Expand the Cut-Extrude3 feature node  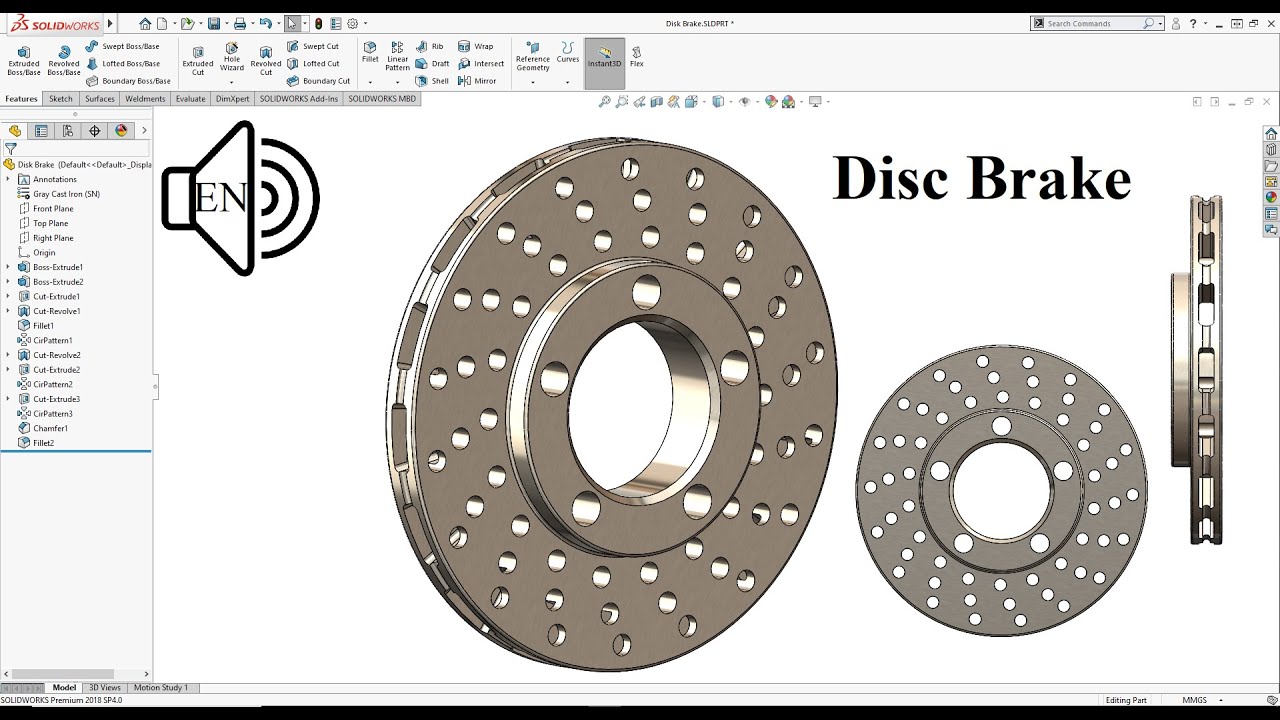point(8,399)
